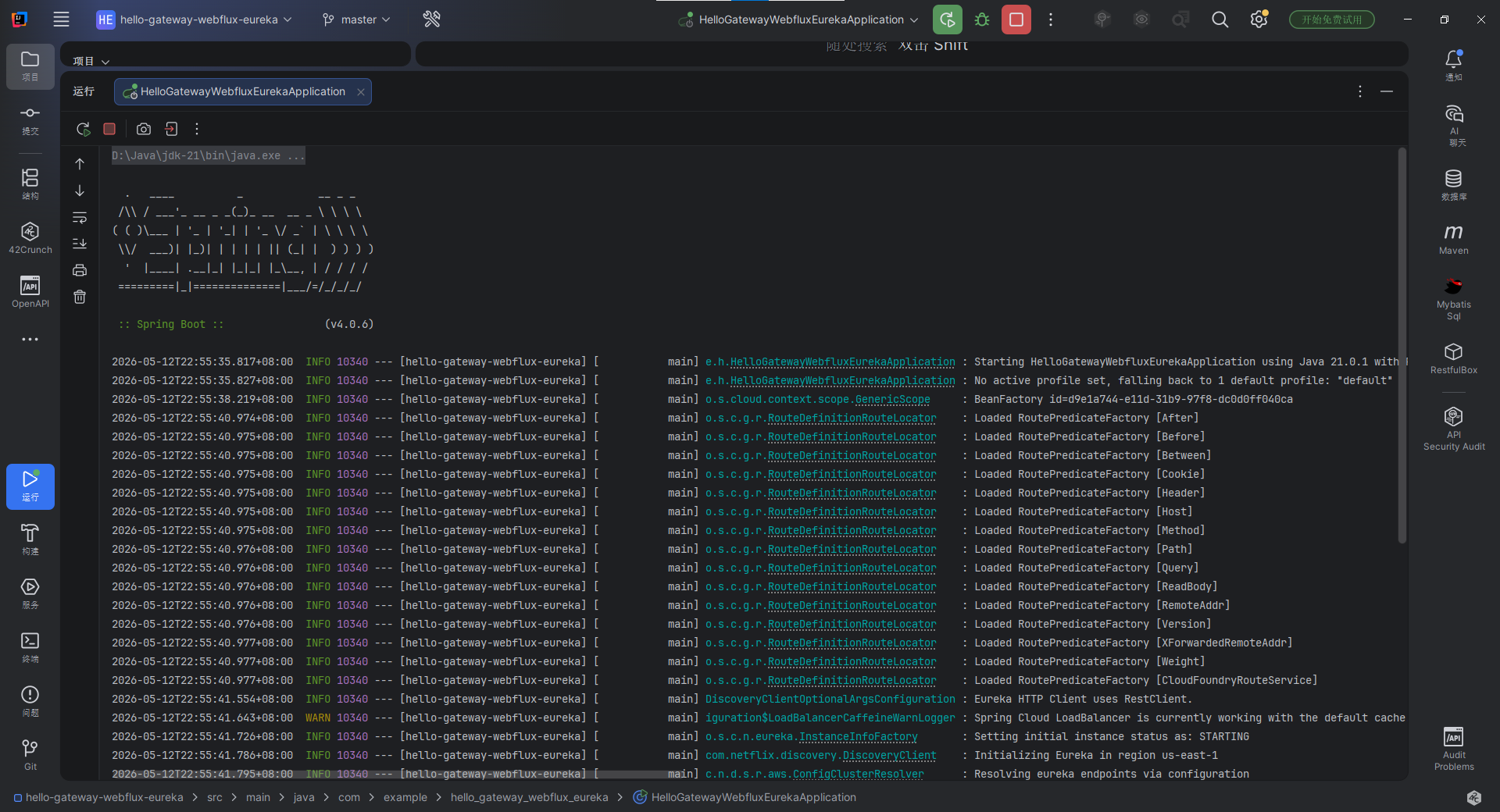Image resolution: width=1500 pixels, height=812 pixels.
Task: Open the Mybatis Sql panel
Action: [1453, 298]
